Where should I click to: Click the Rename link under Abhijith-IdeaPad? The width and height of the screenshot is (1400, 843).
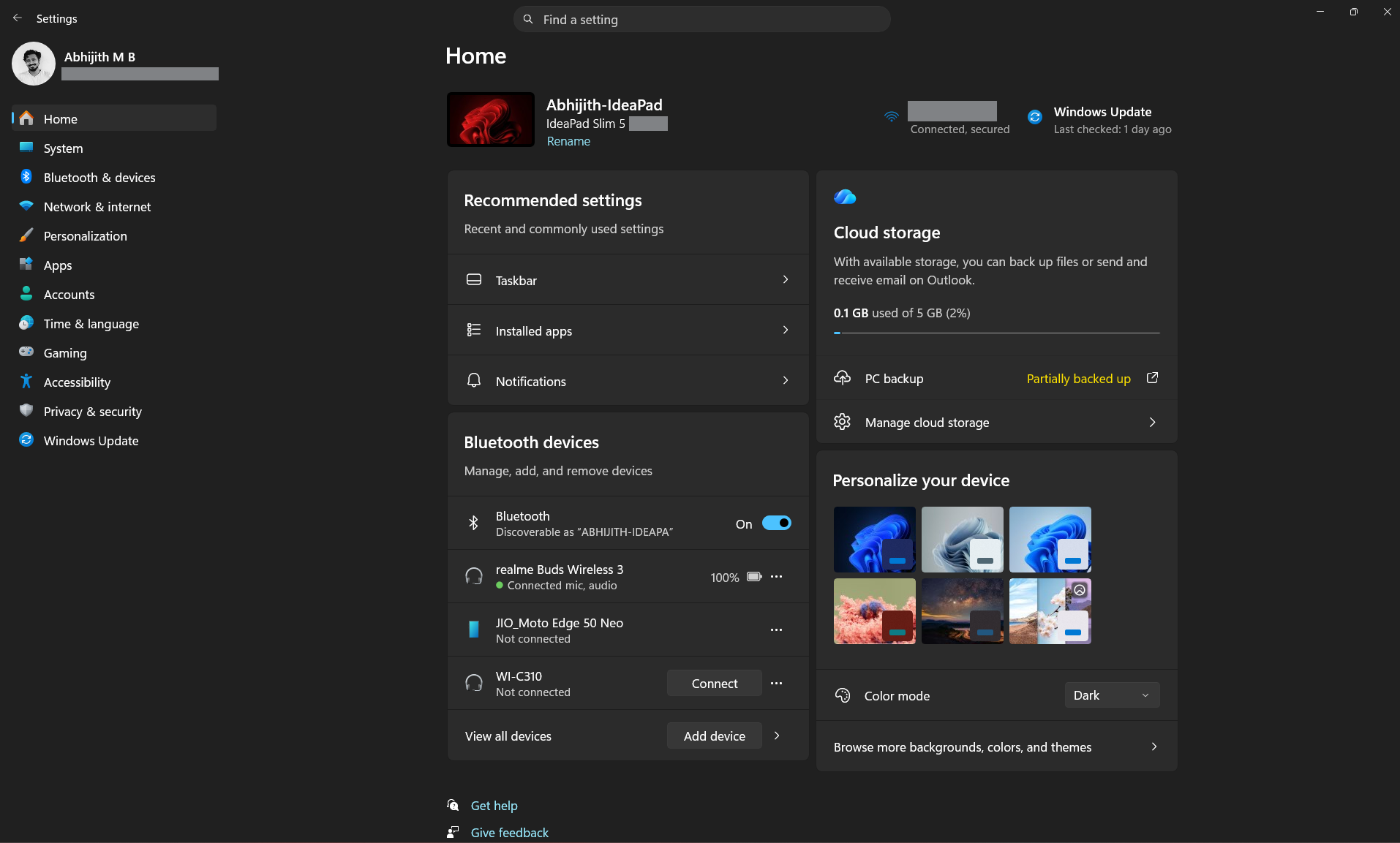[568, 140]
